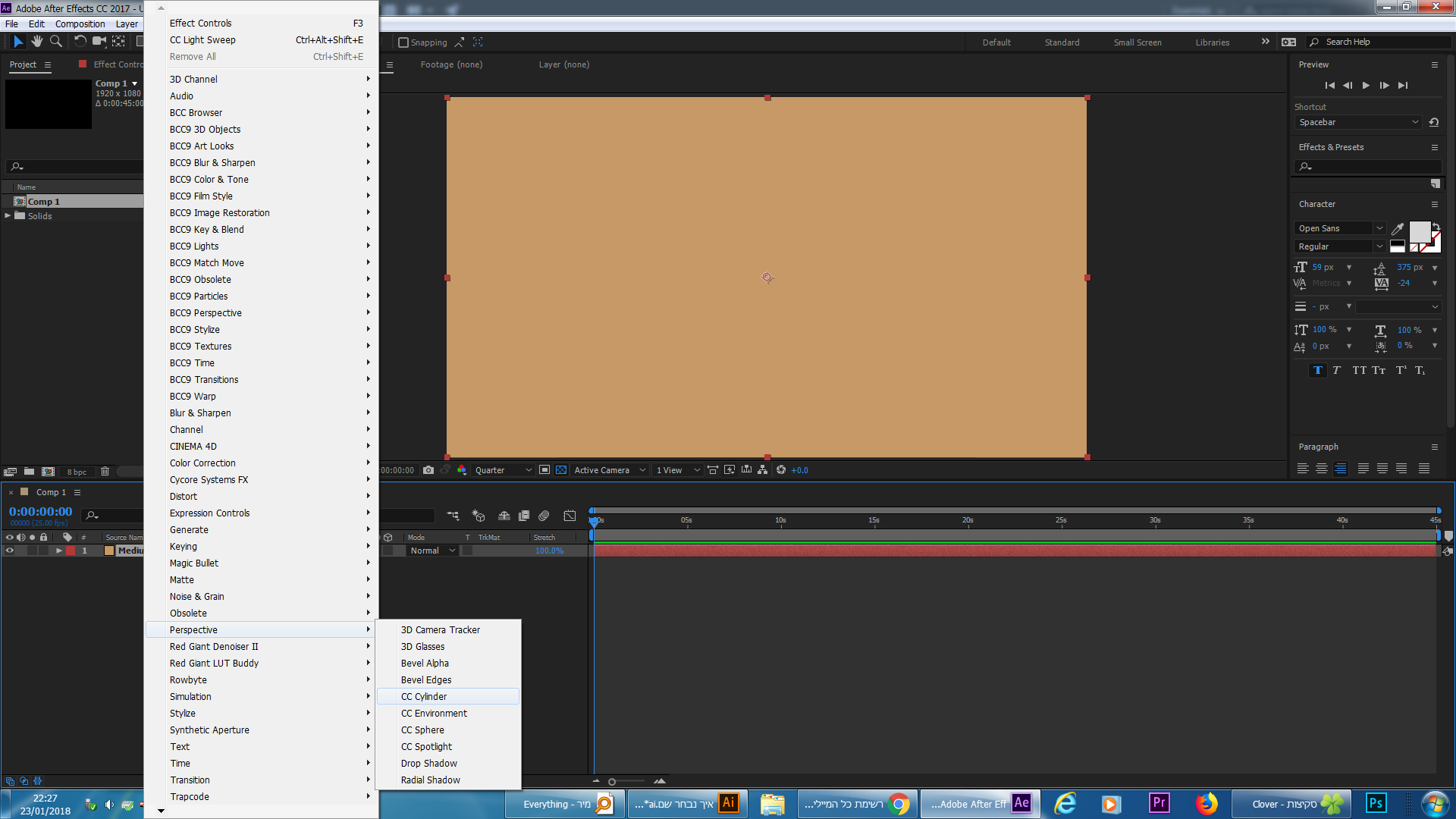1456x819 pixels.
Task: Click the eyedropper in Character panel
Action: [x=1397, y=228]
